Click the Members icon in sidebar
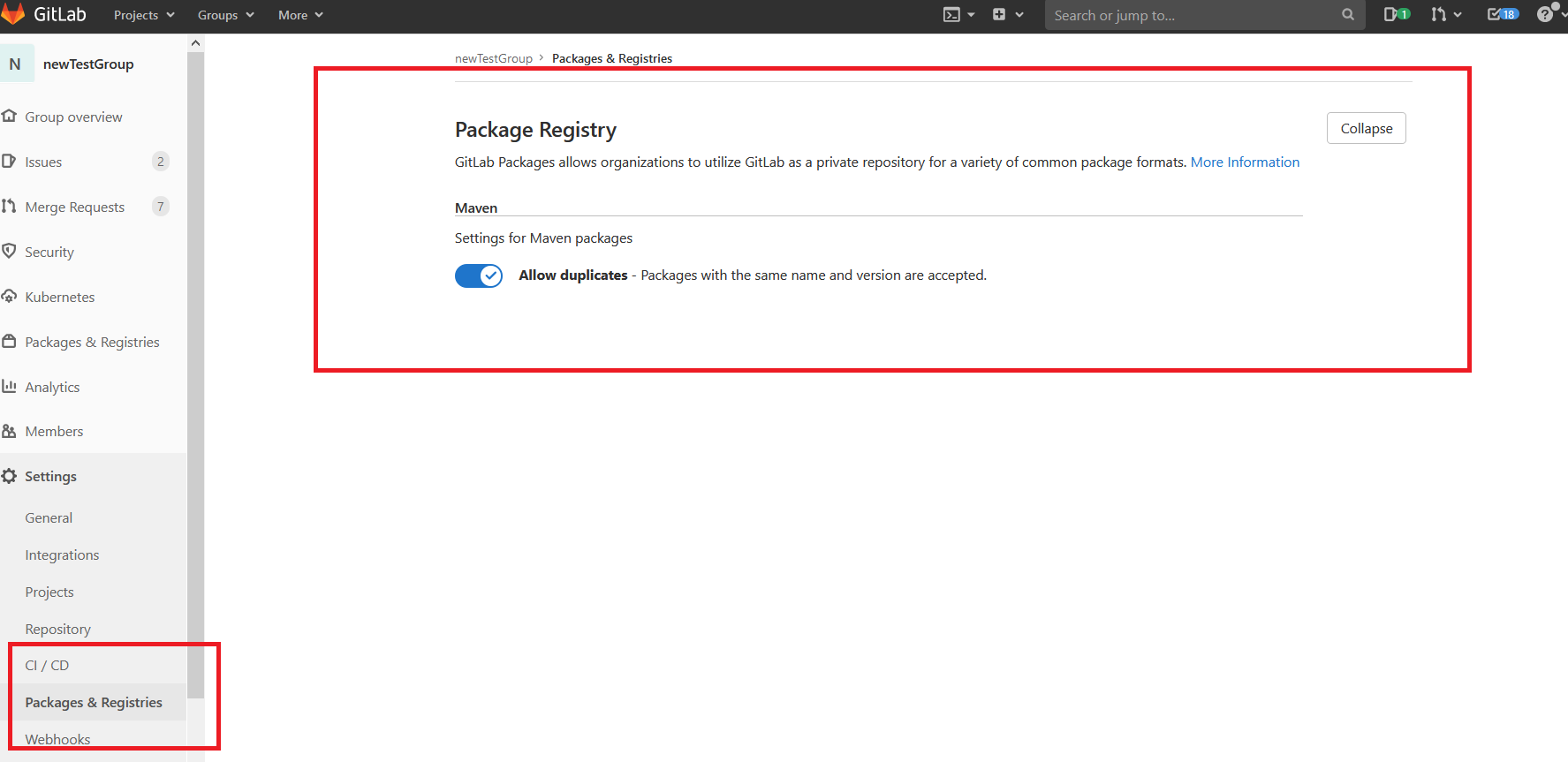The height and width of the screenshot is (762, 1568). [10, 431]
